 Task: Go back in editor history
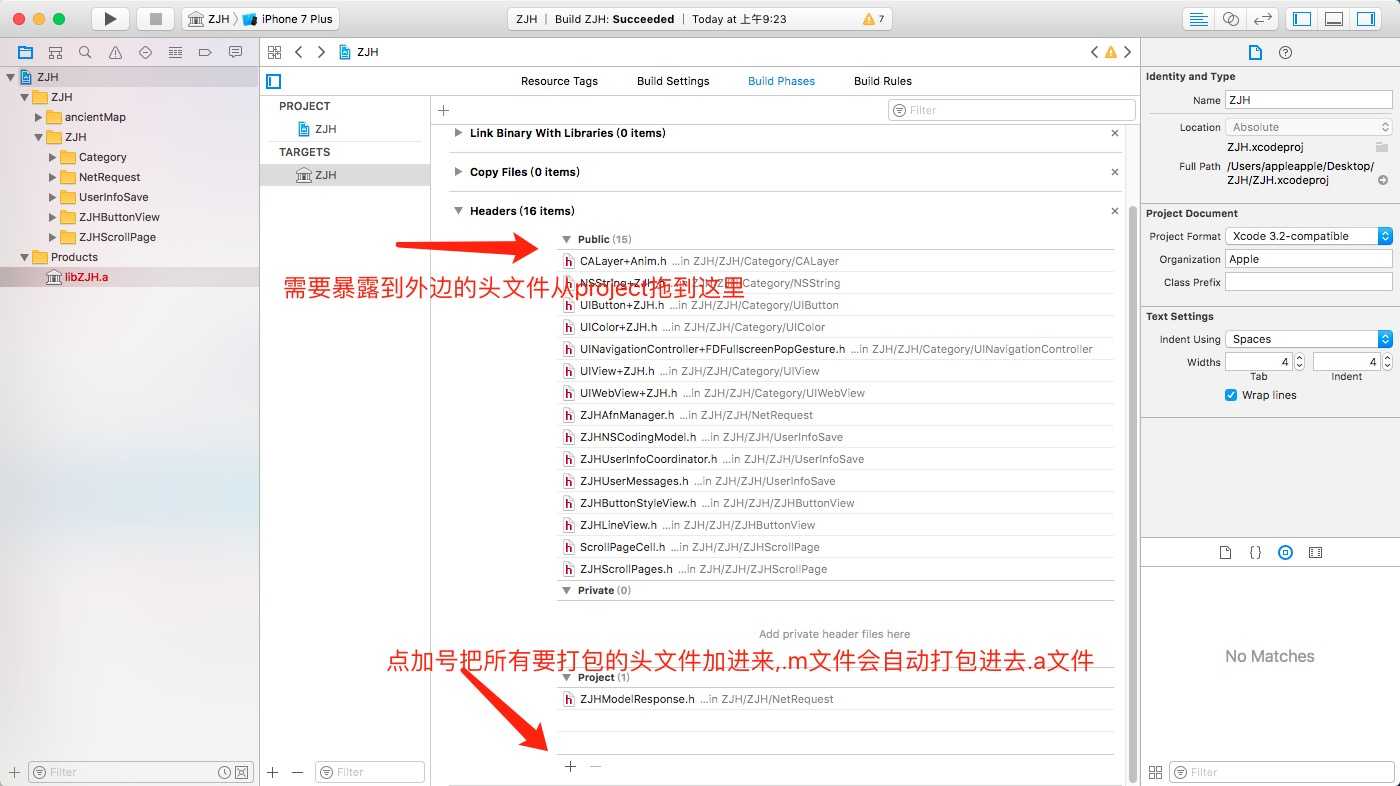(x=299, y=52)
